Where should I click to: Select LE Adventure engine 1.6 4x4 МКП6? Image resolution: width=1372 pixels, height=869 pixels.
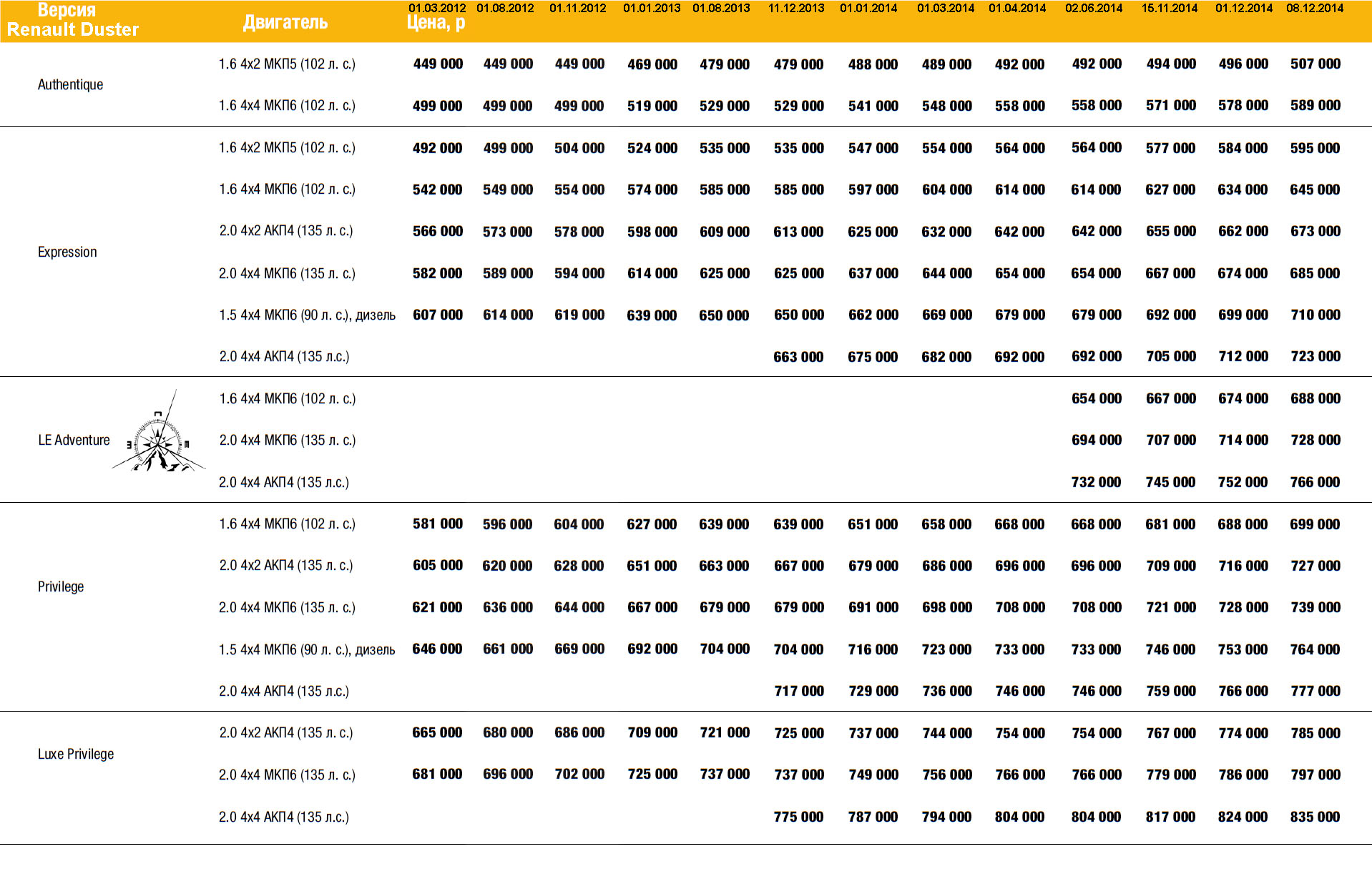coord(287,398)
